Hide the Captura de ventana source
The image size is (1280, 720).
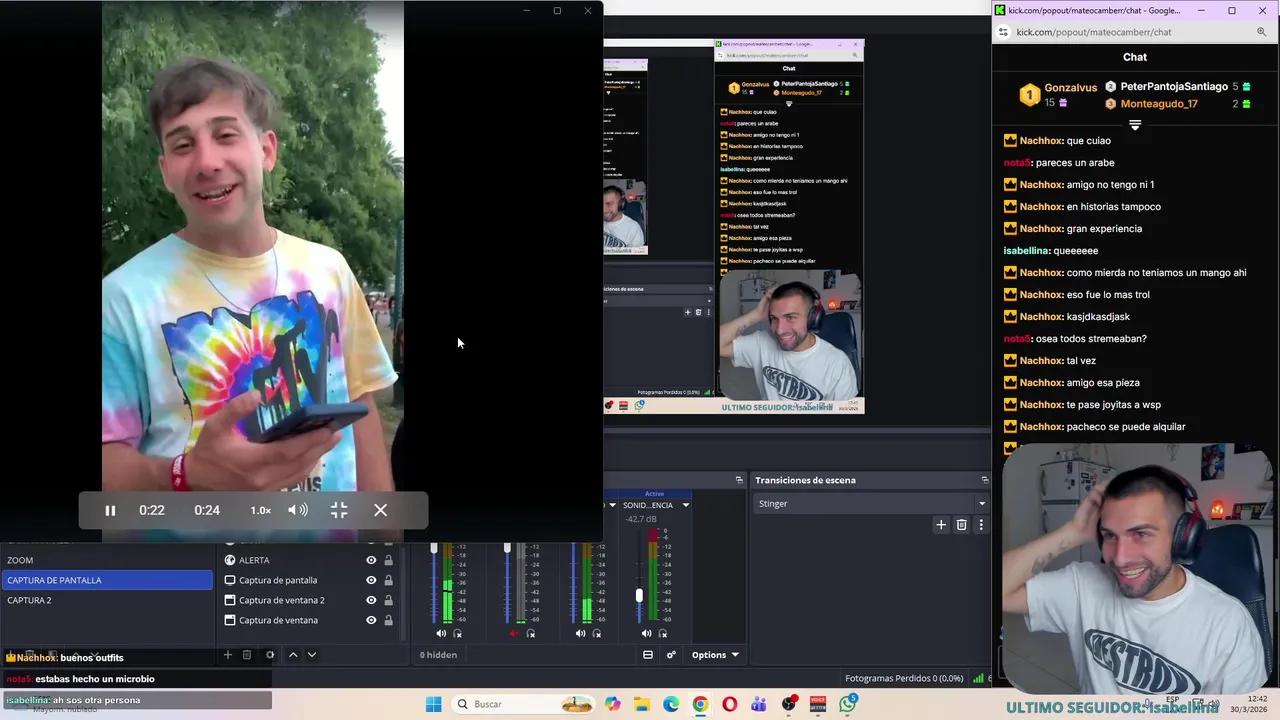pyautogui.click(x=371, y=620)
